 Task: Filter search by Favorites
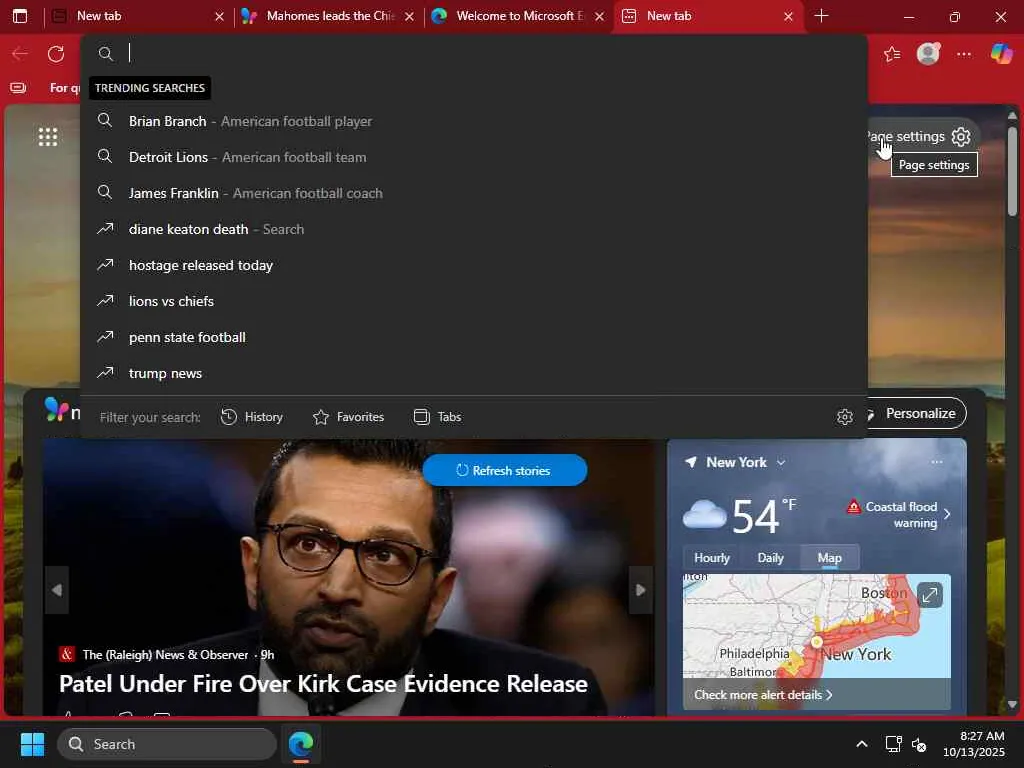(348, 417)
